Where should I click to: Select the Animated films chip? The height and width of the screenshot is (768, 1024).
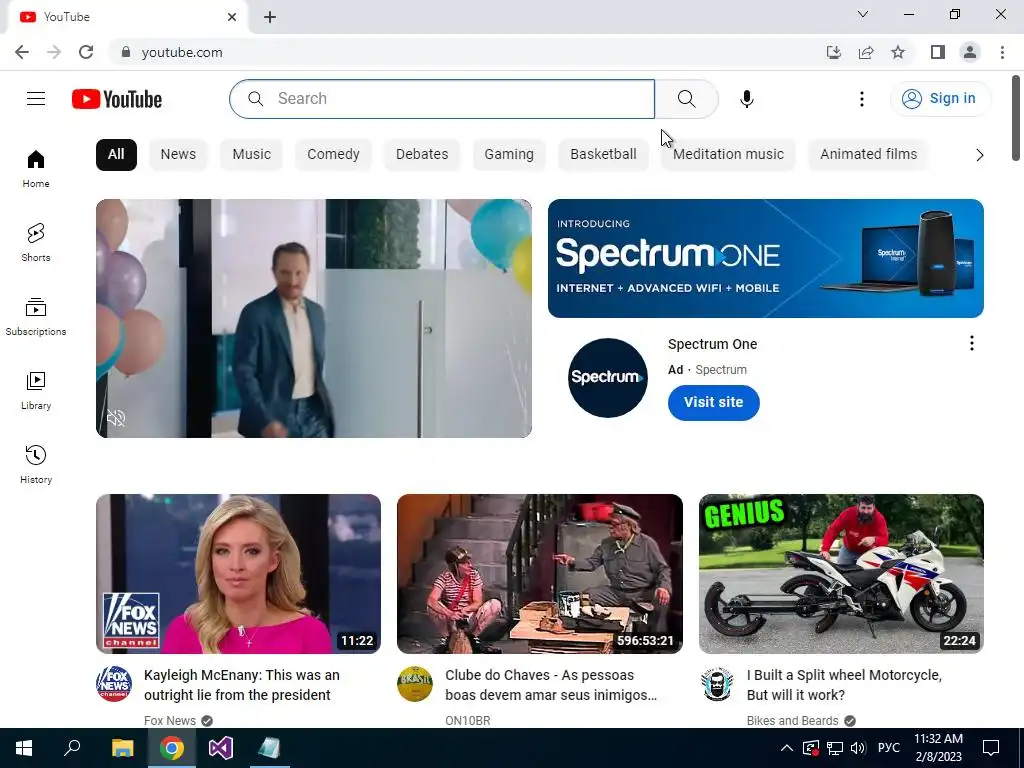[x=869, y=154]
